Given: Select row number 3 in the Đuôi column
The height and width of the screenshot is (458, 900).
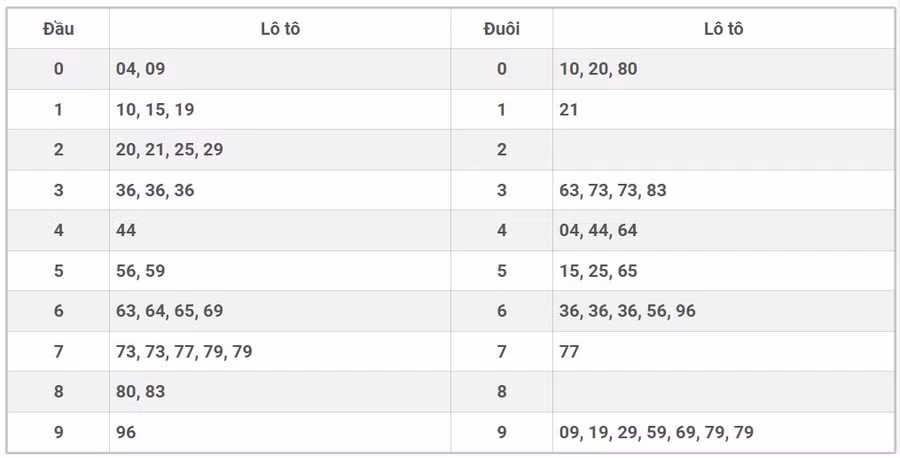Looking at the screenshot, I should 501,190.
